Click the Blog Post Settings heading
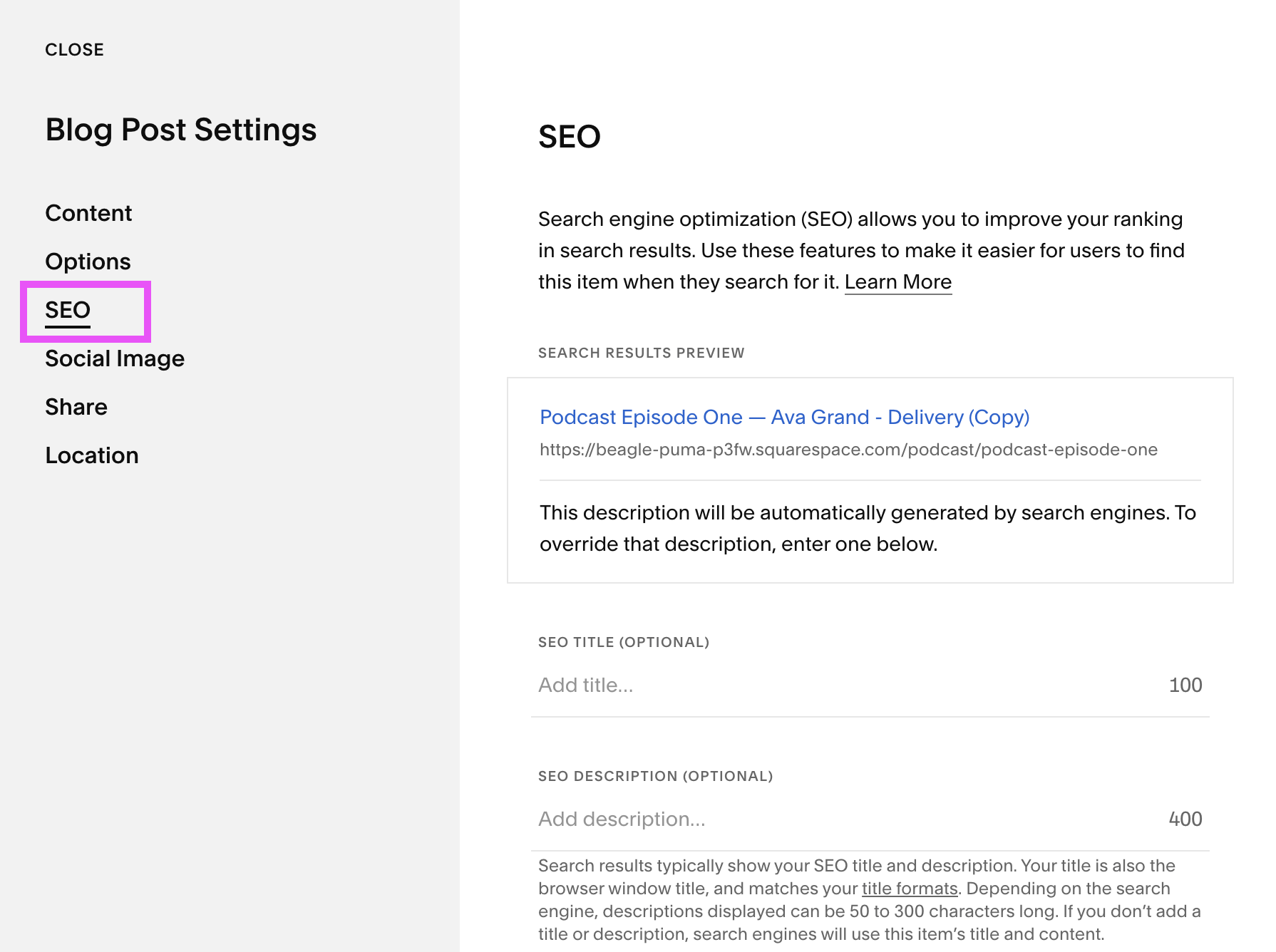The height and width of the screenshot is (952, 1276). [x=181, y=130]
